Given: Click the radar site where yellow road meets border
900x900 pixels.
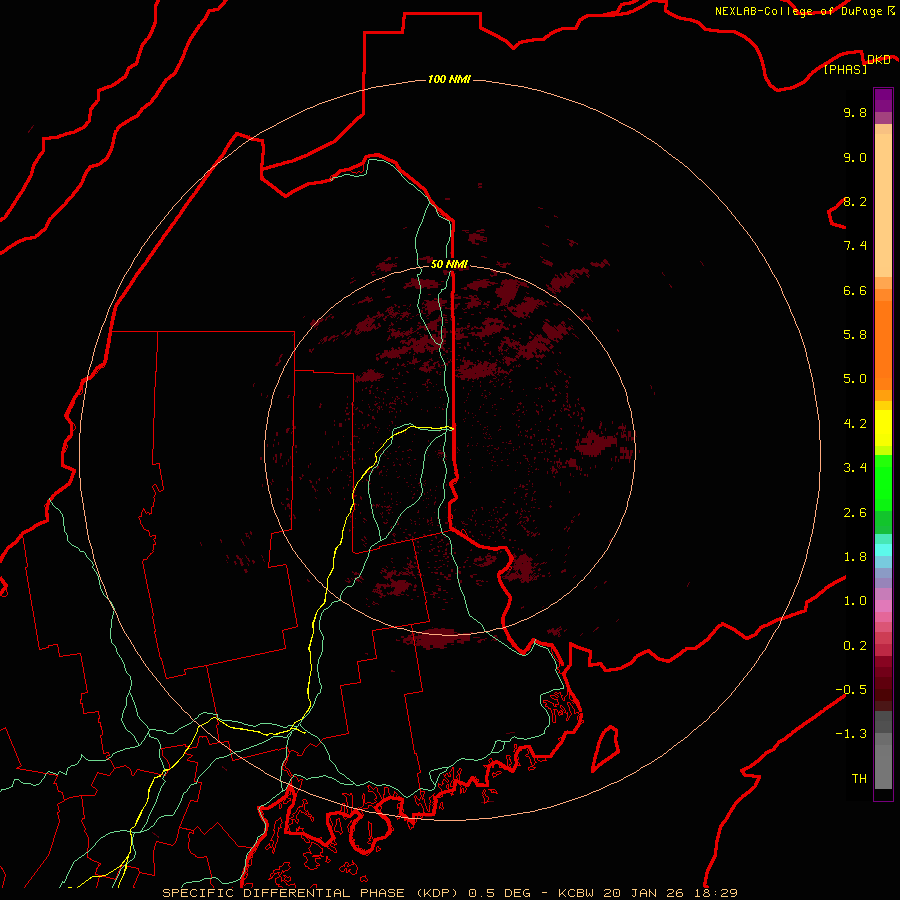Looking at the screenshot, I should point(451,428).
